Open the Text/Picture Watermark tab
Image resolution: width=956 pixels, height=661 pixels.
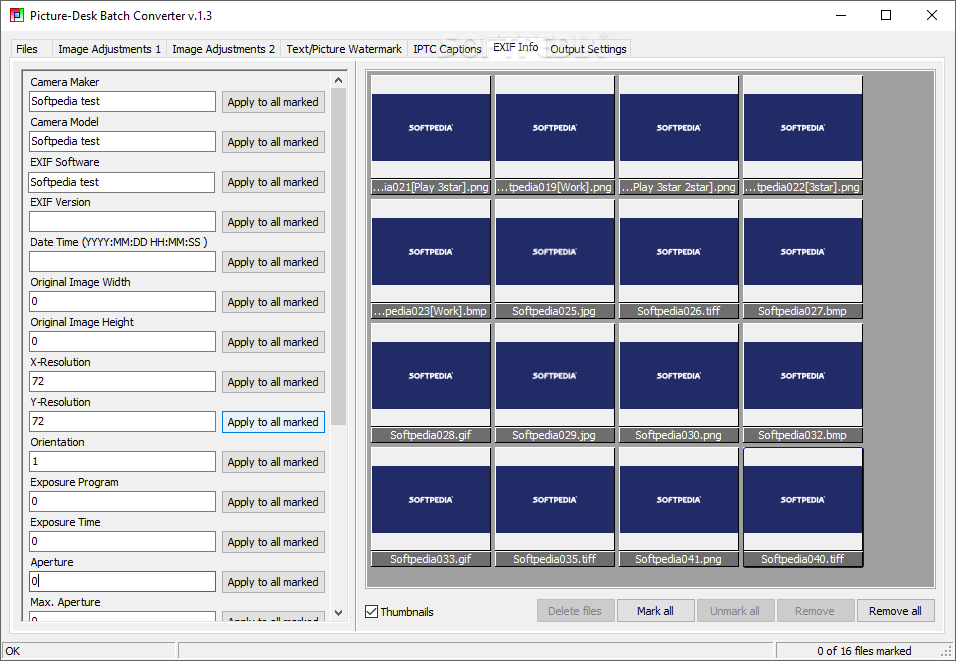pos(344,49)
